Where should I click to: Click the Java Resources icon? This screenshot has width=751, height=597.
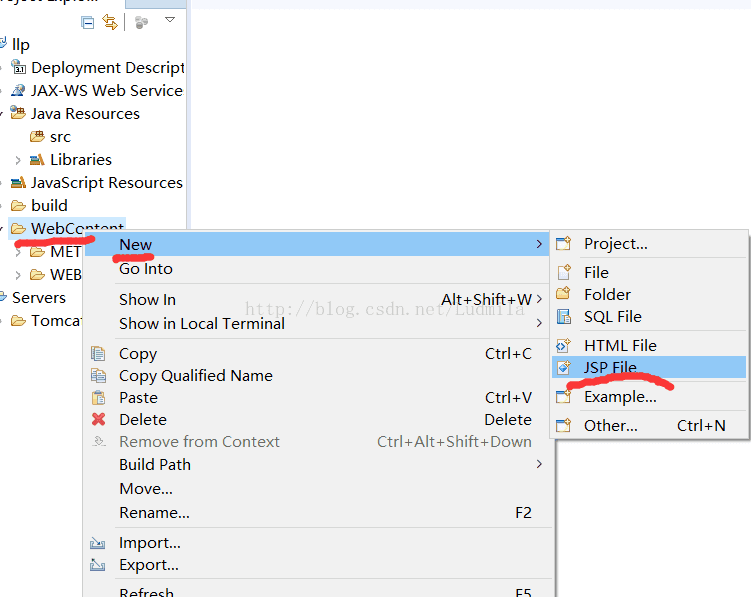coord(18,113)
